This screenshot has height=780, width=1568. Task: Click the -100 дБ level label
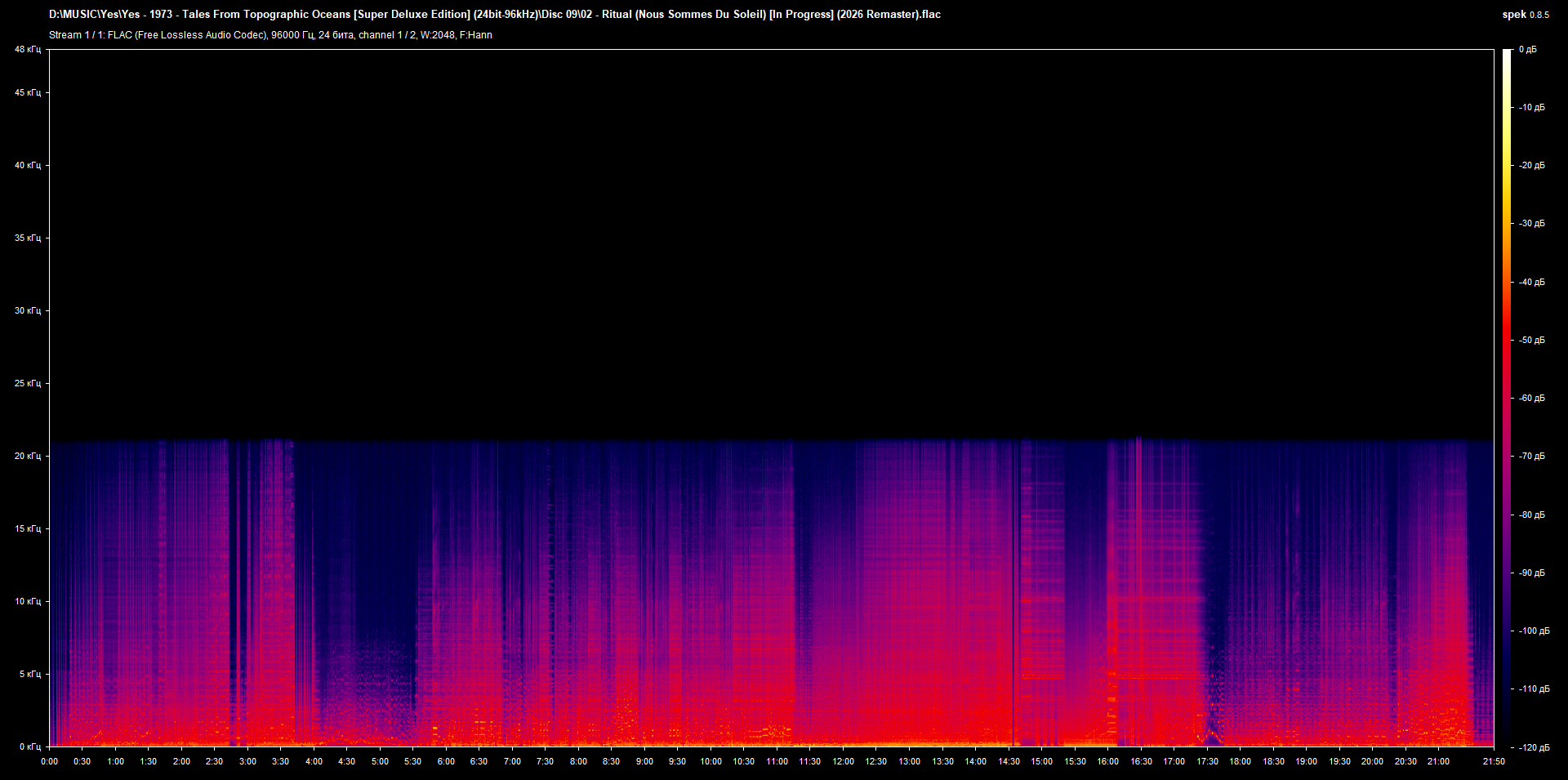pos(1534,631)
